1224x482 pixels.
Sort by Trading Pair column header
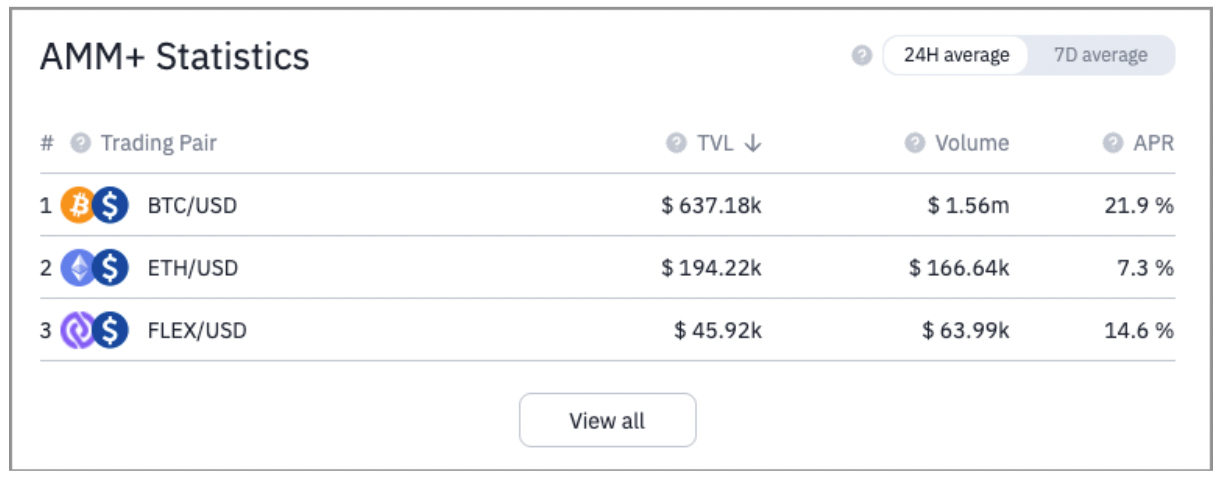tap(159, 143)
